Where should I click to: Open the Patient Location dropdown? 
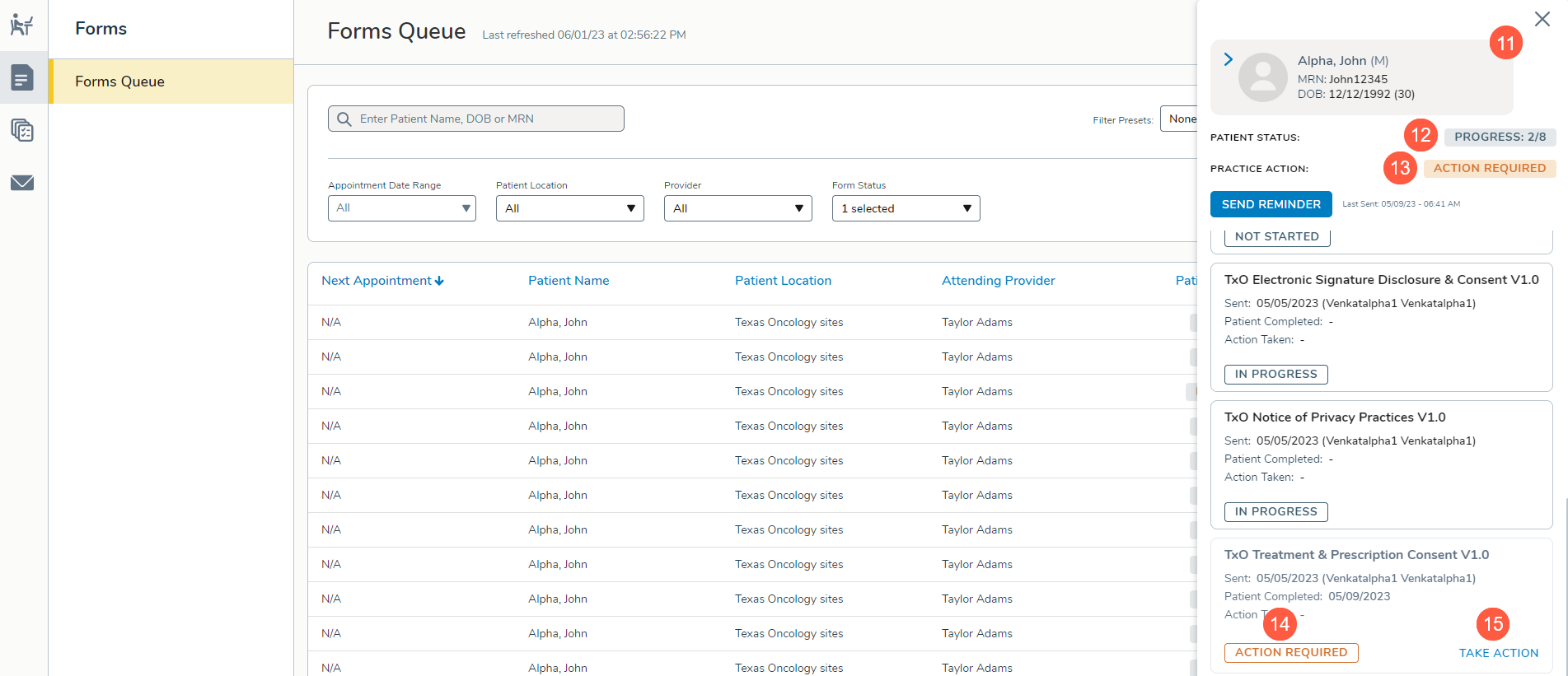tap(570, 208)
